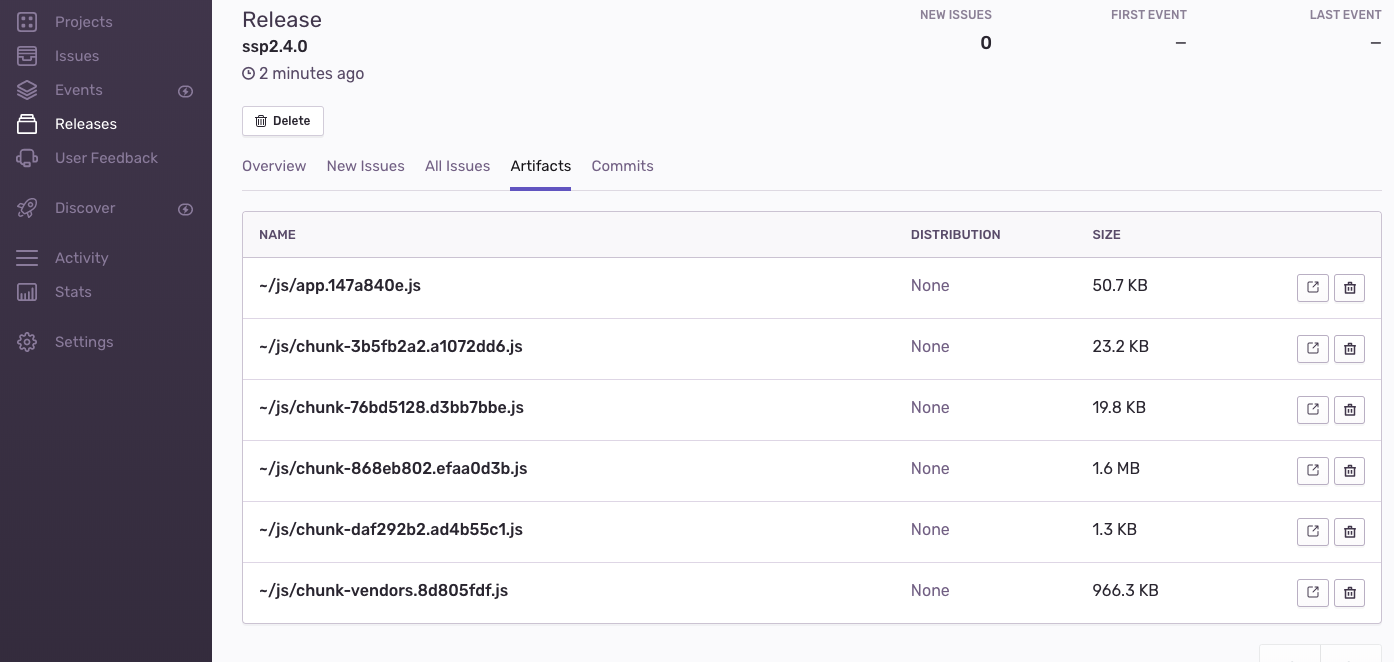This screenshot has width=1394, height=662.
Task: Click the Discover rocket icon
Action: (x=27, y=208)
